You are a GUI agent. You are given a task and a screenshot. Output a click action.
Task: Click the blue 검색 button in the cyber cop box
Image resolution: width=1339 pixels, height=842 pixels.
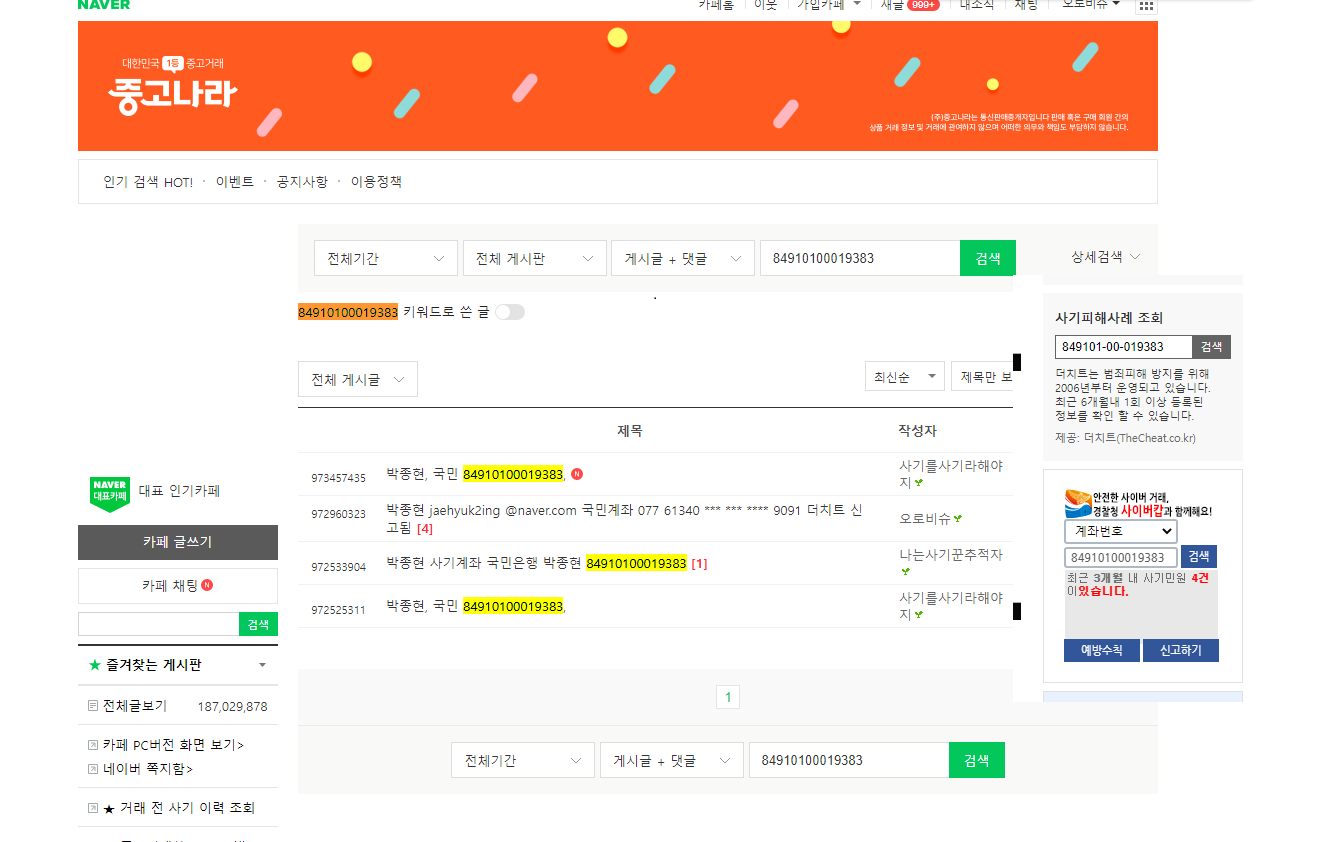[x=1199, y=557]
